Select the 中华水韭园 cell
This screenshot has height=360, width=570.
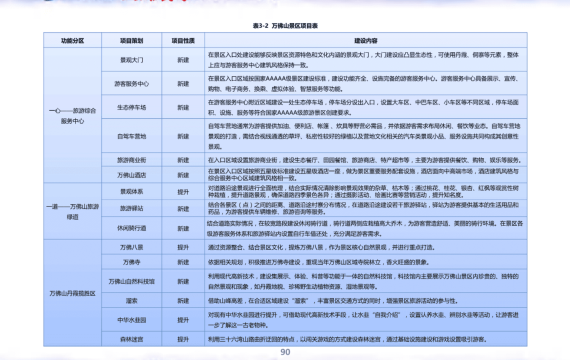point(132,320)
